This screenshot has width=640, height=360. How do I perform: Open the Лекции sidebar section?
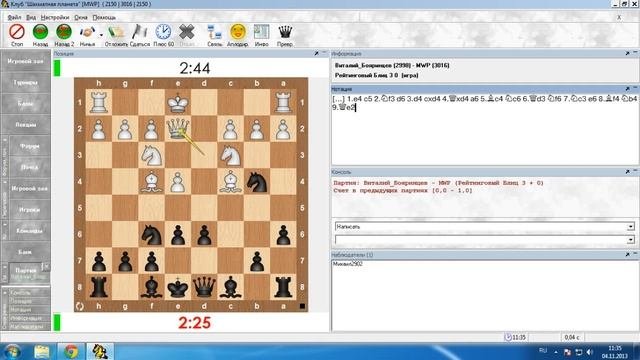[x=25, y=125]
